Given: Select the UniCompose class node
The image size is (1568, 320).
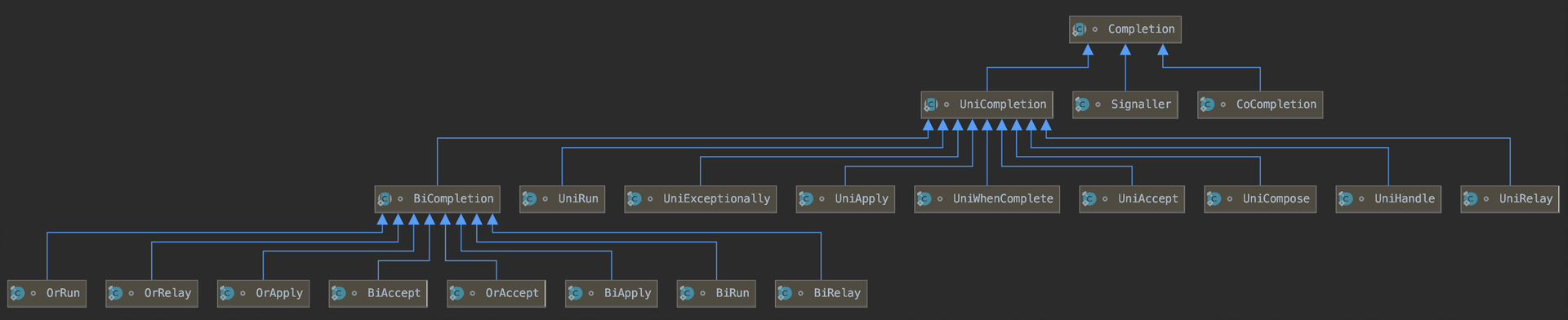Looking at the screenshot, I should point(1260,199).
